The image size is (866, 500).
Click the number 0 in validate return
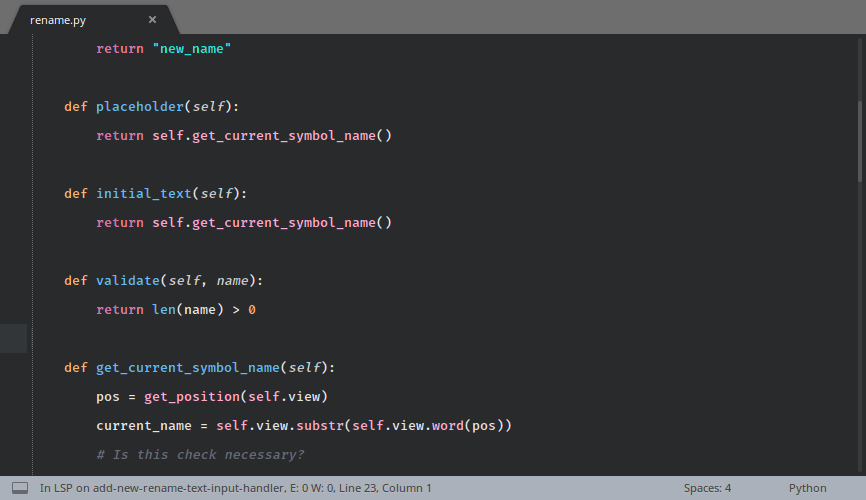pos(252,309)
